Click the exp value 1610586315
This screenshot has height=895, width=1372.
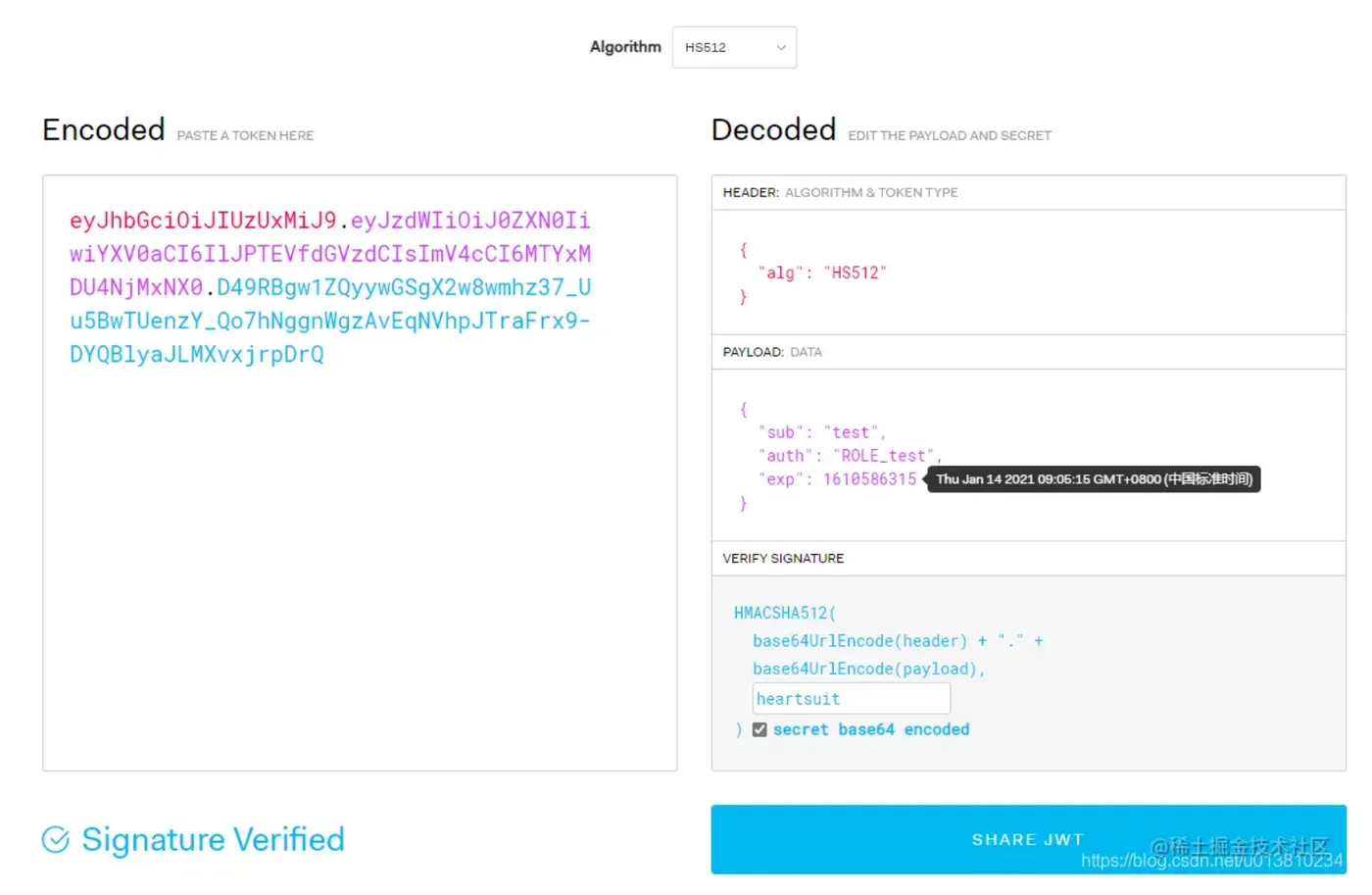869,479
